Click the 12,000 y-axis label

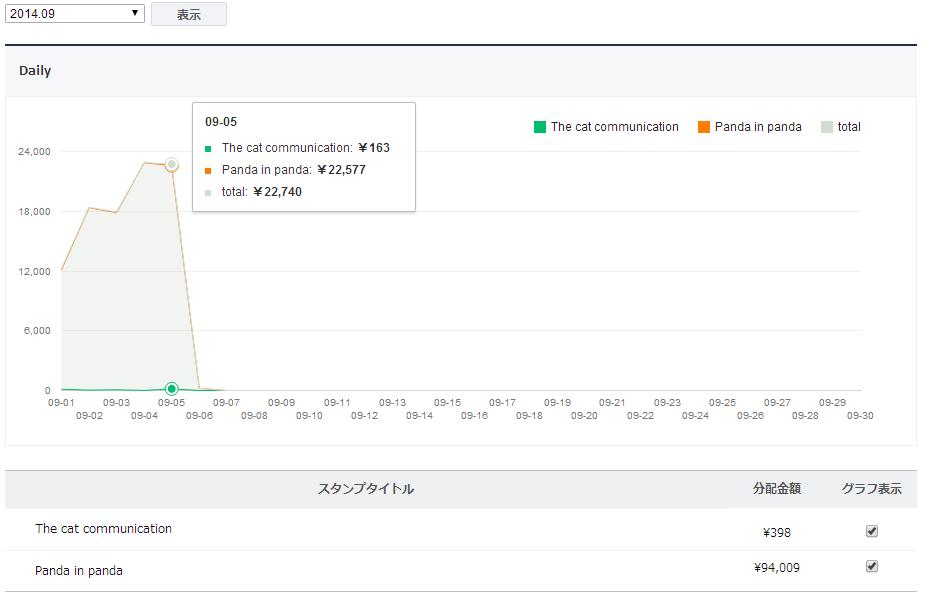coord(34,271)
